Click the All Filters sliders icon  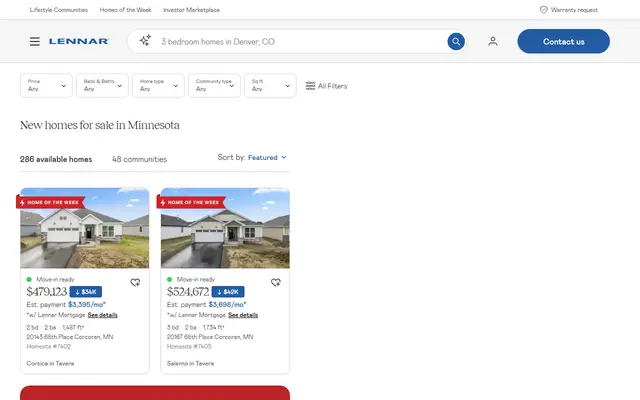click(310, 86)
